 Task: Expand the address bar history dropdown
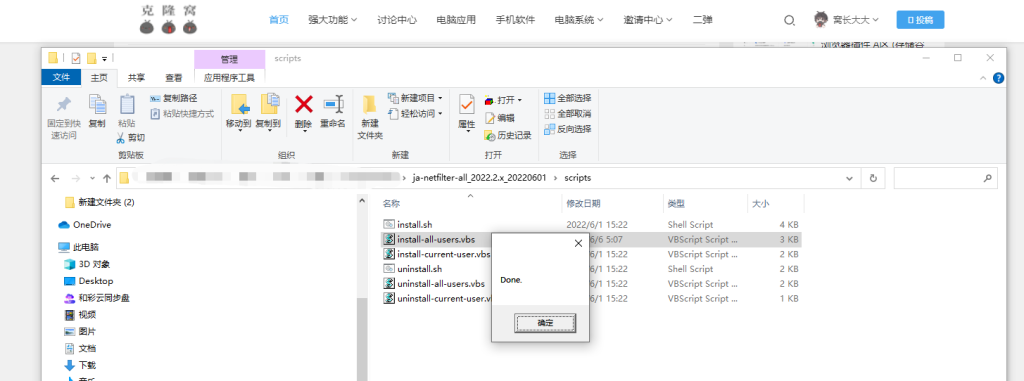coord(849,178)
